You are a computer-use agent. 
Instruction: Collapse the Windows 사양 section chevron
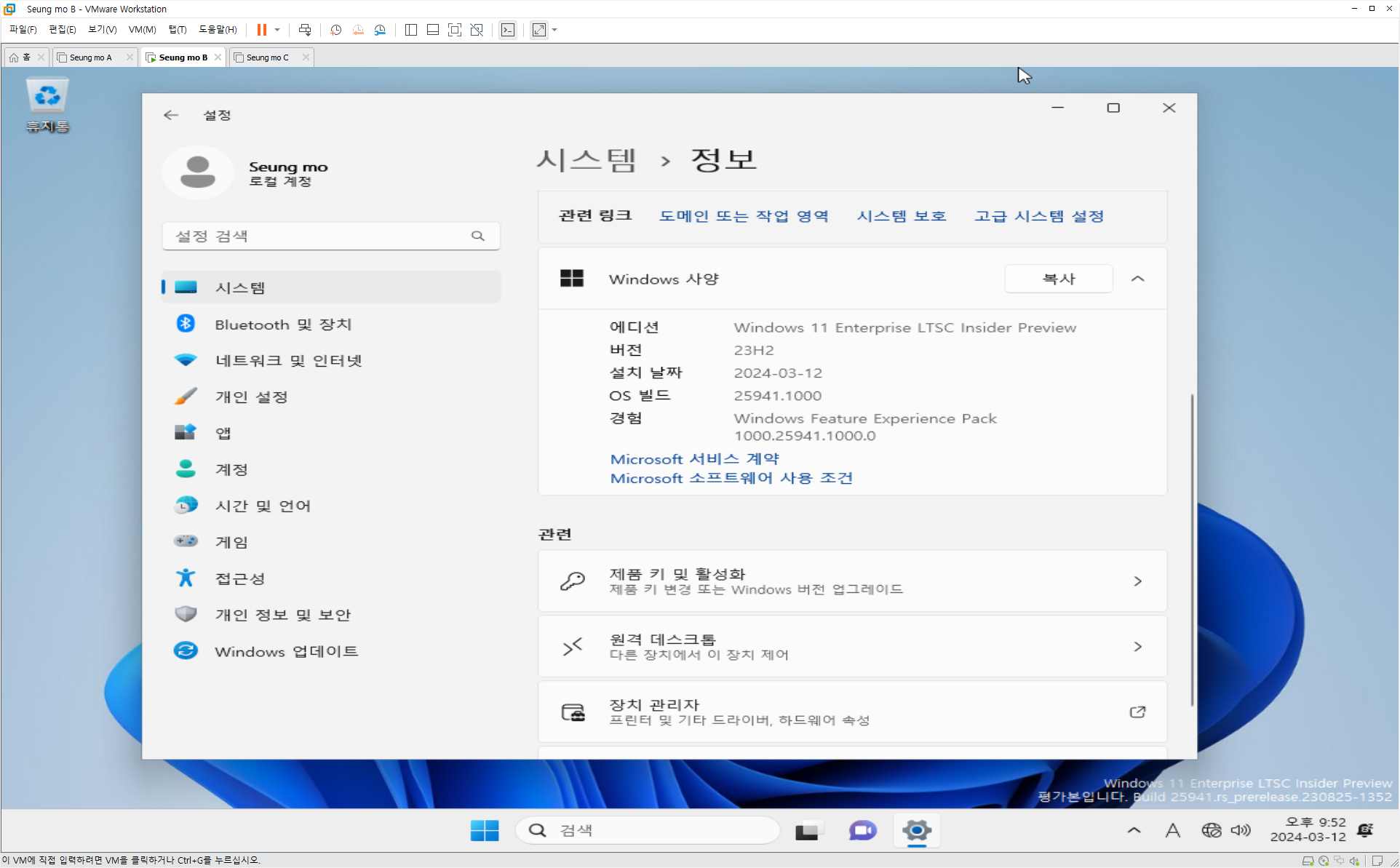point(1138,279)
